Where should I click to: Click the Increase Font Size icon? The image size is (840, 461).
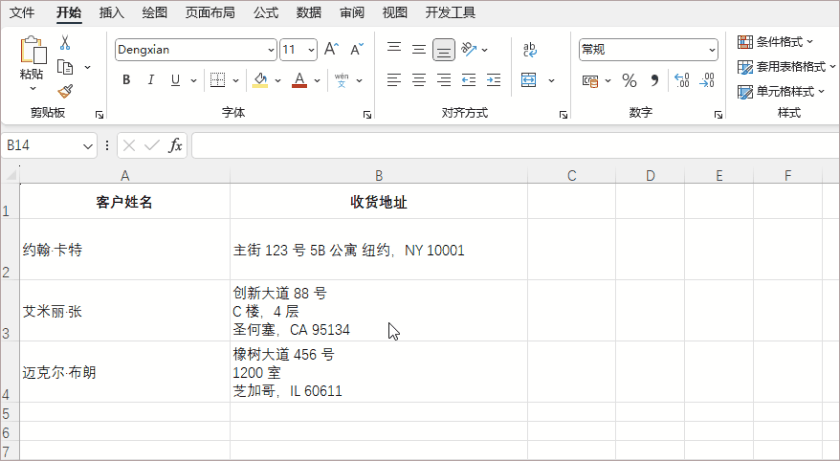tap(331, 49)
